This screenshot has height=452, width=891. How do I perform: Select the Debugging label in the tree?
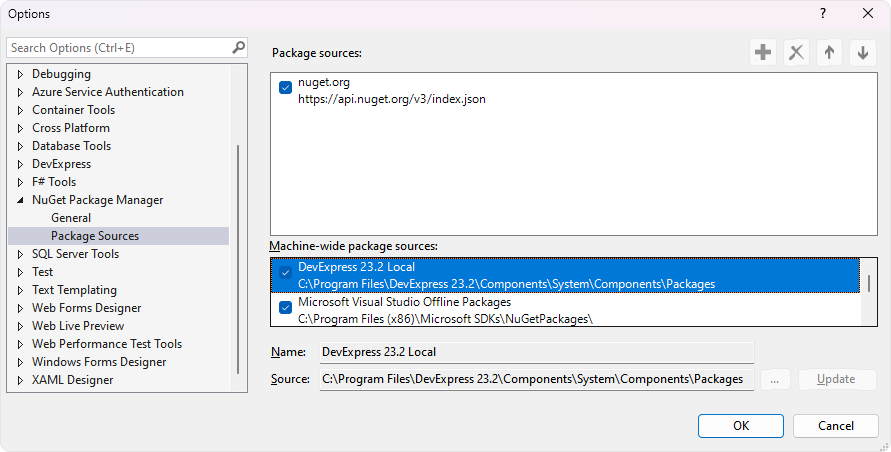[x=61, y=74]
